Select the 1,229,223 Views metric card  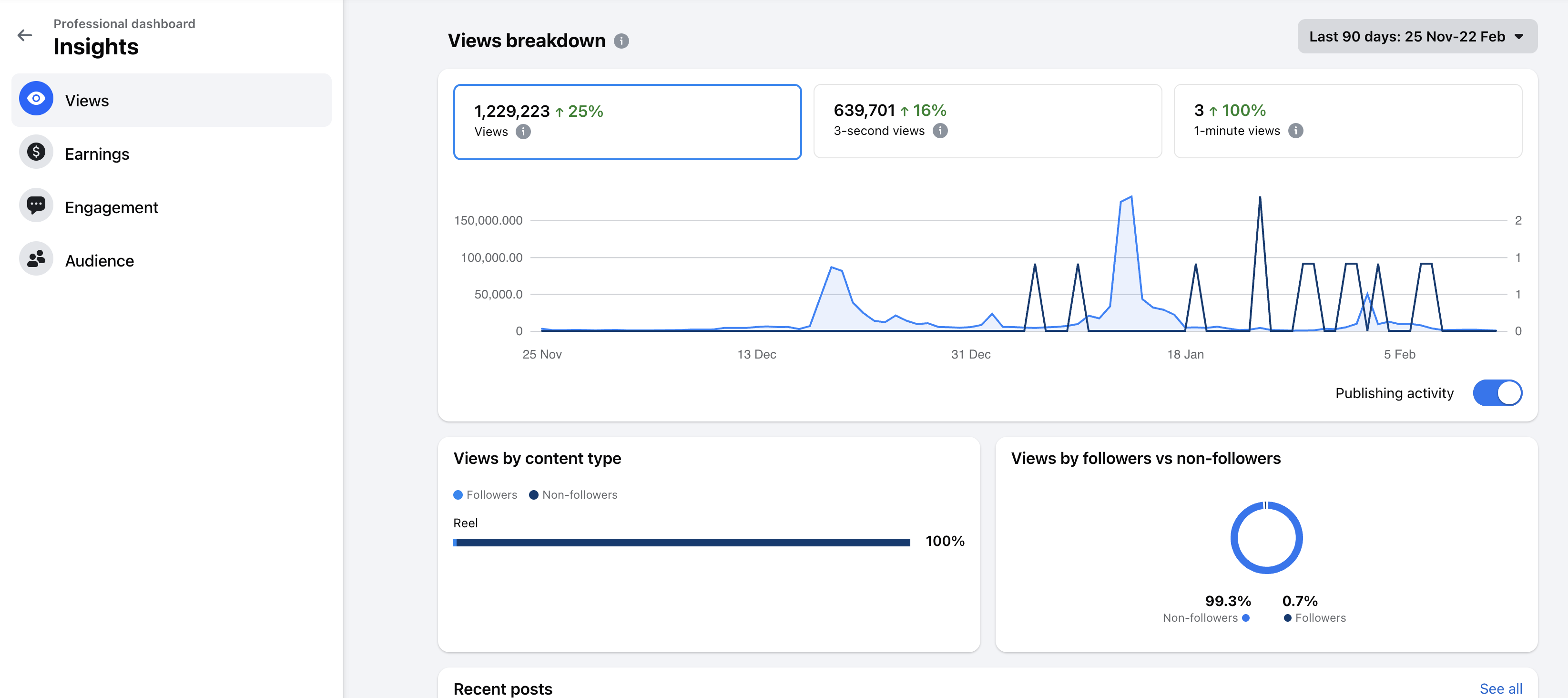[627, 122]
